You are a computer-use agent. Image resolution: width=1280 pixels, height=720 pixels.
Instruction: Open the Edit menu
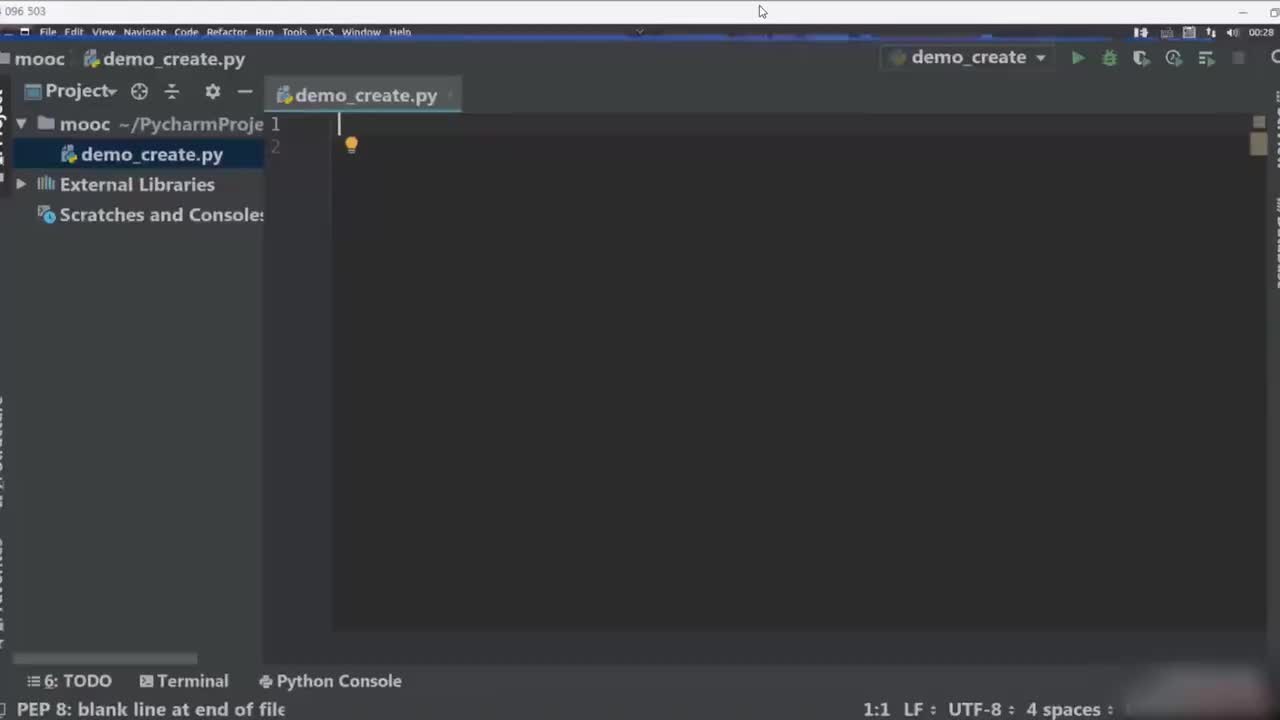coord(74,32)
